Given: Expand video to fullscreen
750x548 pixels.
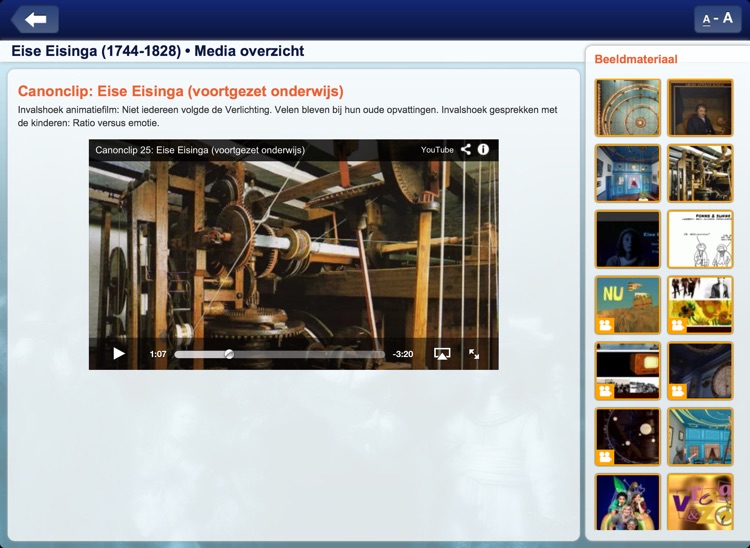Looking at the screenshot, I should [x=474, y=354].
